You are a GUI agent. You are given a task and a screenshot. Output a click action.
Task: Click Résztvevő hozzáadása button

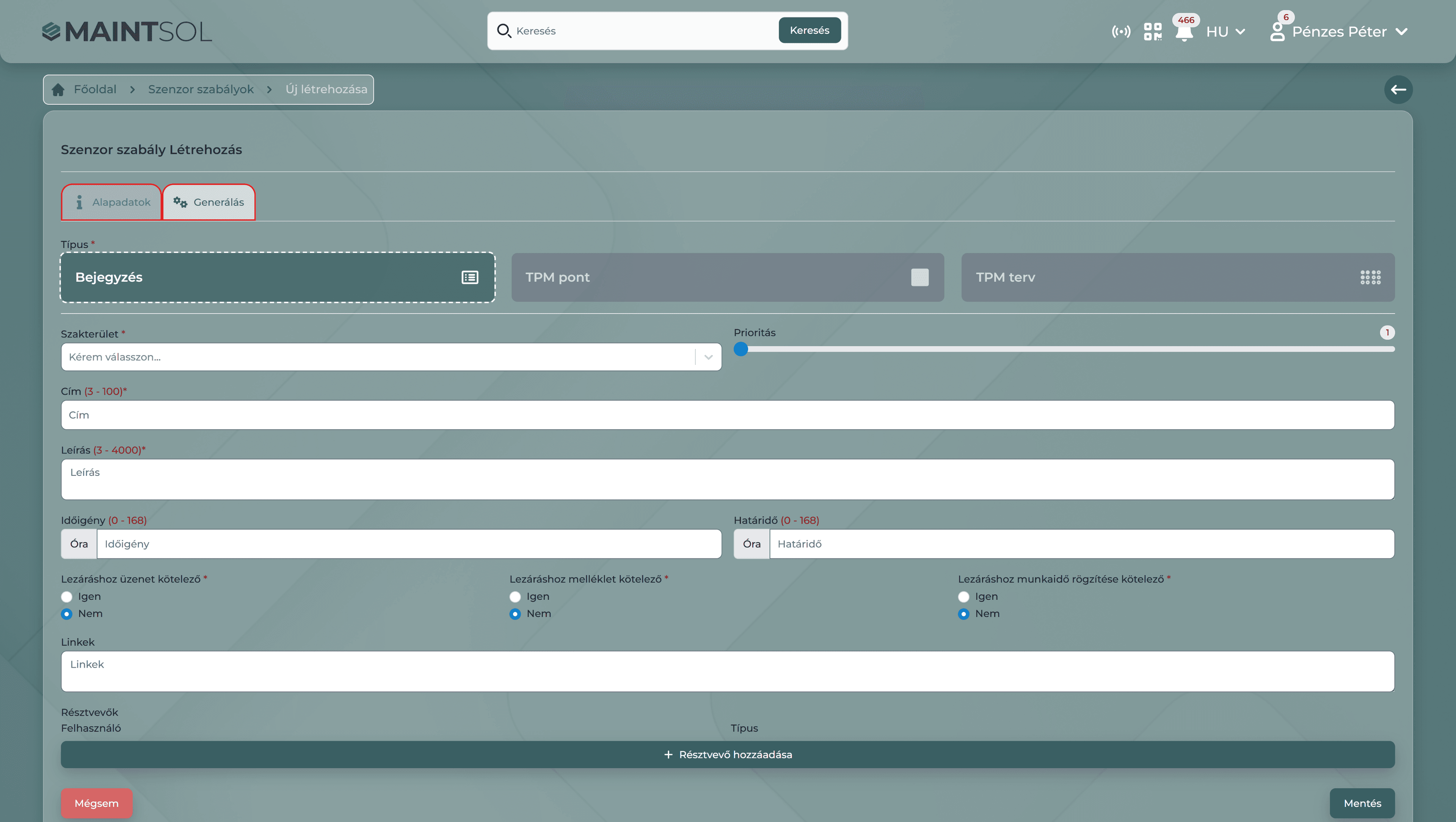point(728,755)
